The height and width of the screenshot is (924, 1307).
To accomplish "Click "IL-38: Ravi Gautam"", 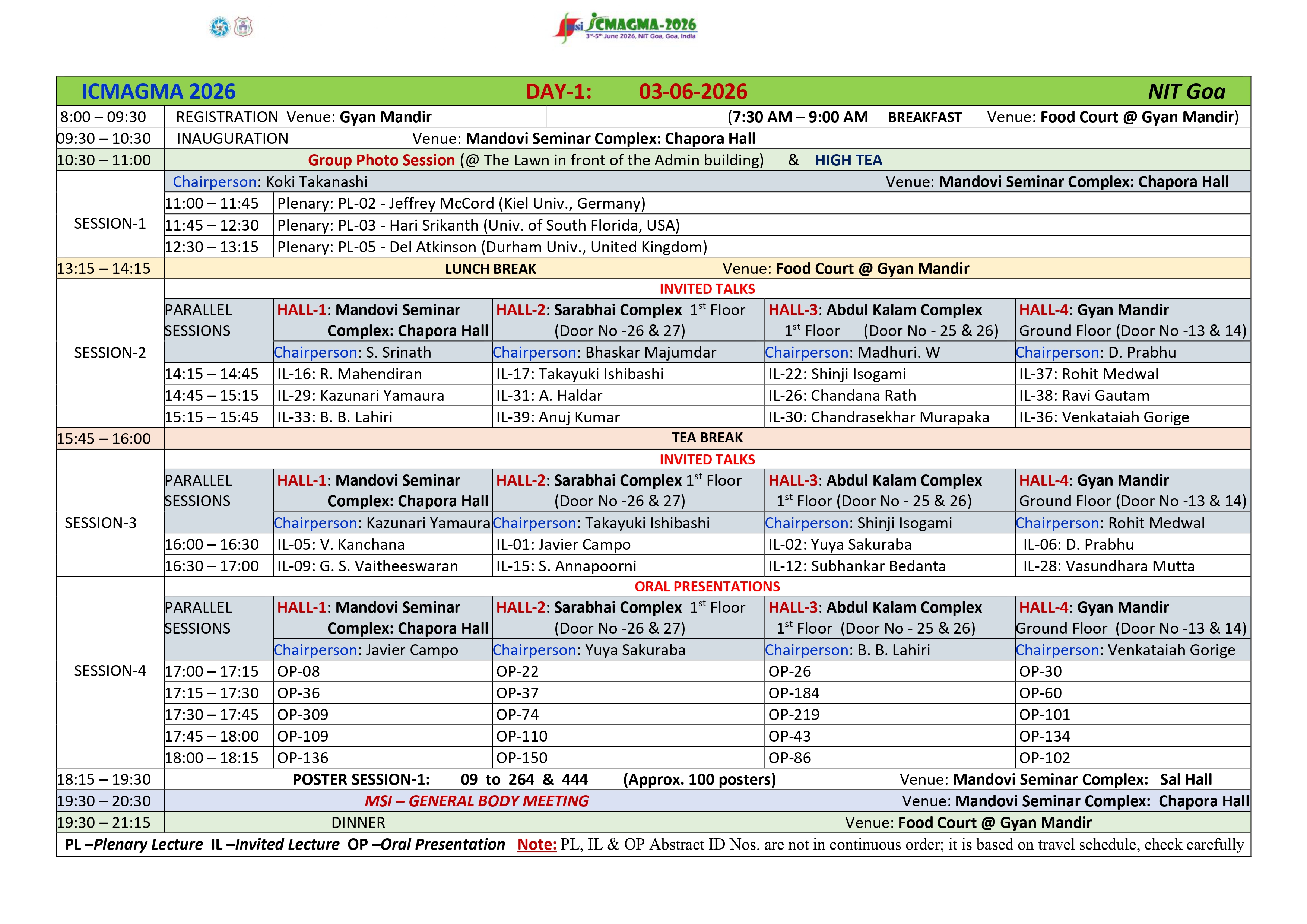I will [1084, 396].
